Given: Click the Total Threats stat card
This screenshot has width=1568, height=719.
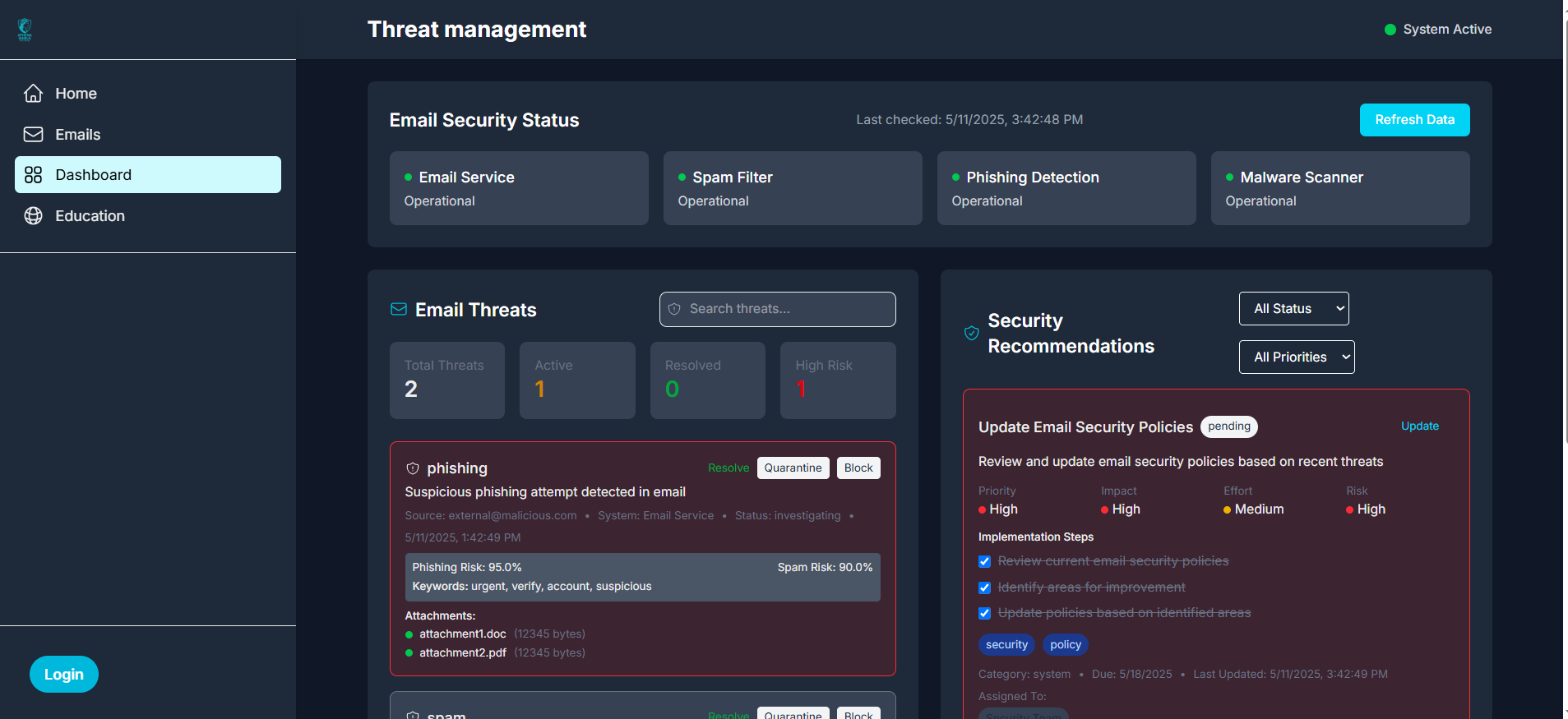Looking at the screenshot, I should pyautogui.click(x=447, y=380).
